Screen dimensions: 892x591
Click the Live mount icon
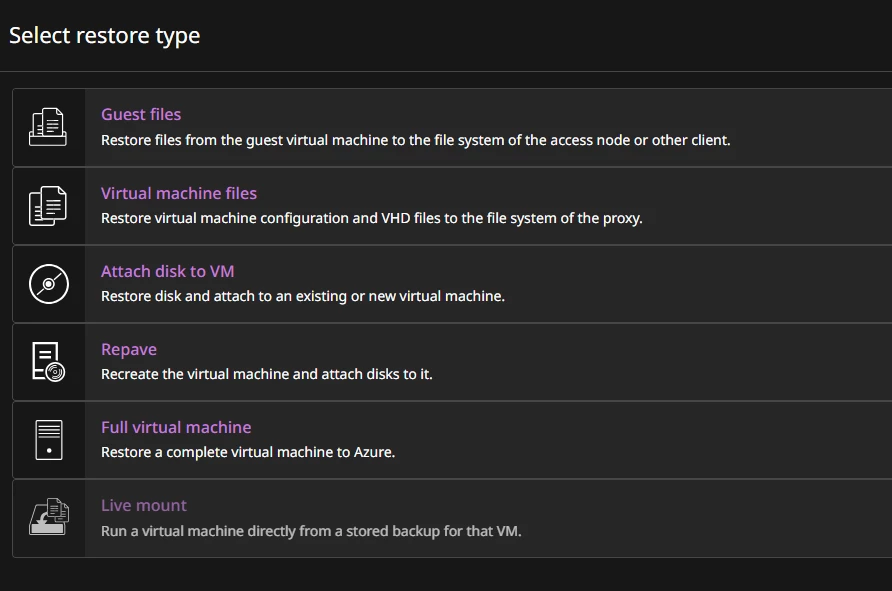pos(48,518)
